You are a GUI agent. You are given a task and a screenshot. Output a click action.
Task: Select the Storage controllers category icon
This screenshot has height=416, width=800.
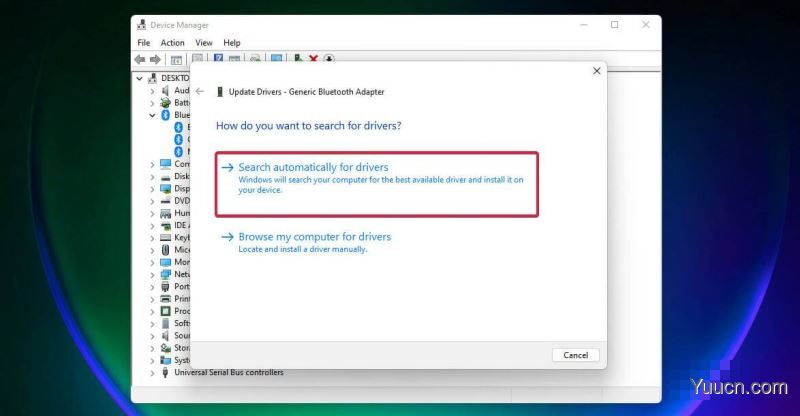click(x=165, y=348)
